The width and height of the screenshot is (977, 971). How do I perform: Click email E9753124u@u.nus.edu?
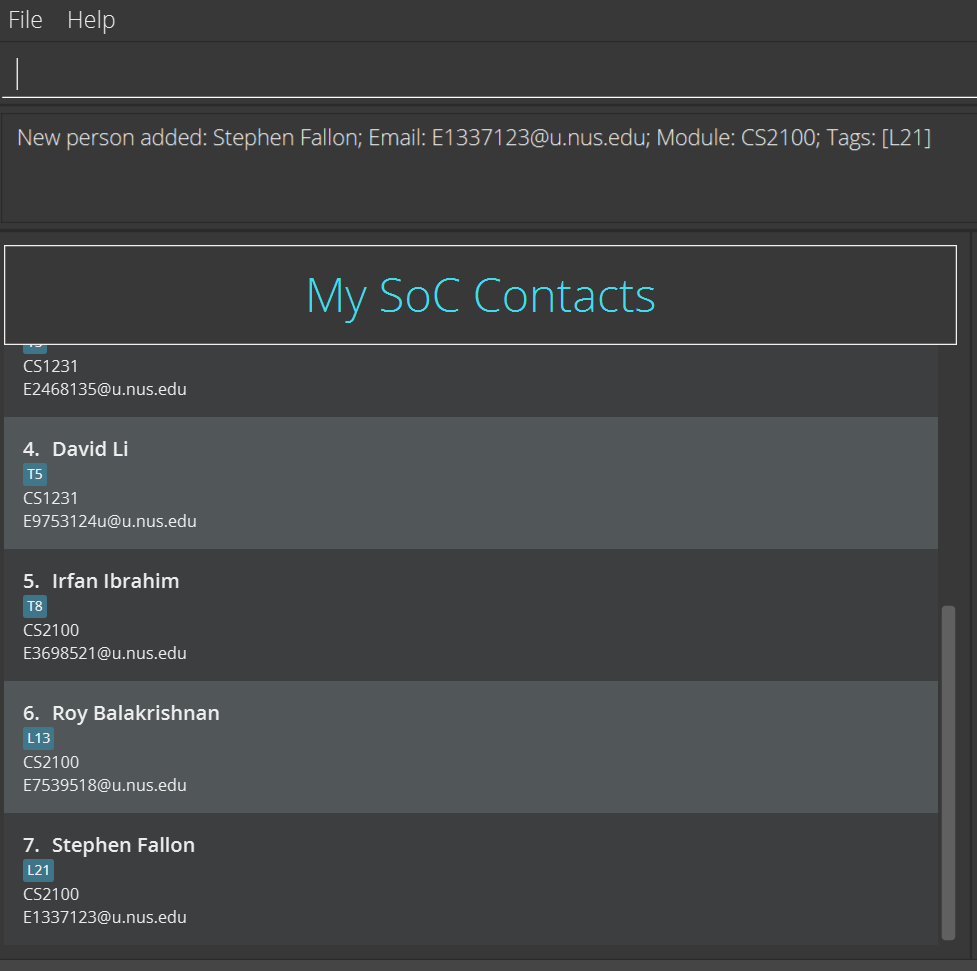[x=110, y=521]
